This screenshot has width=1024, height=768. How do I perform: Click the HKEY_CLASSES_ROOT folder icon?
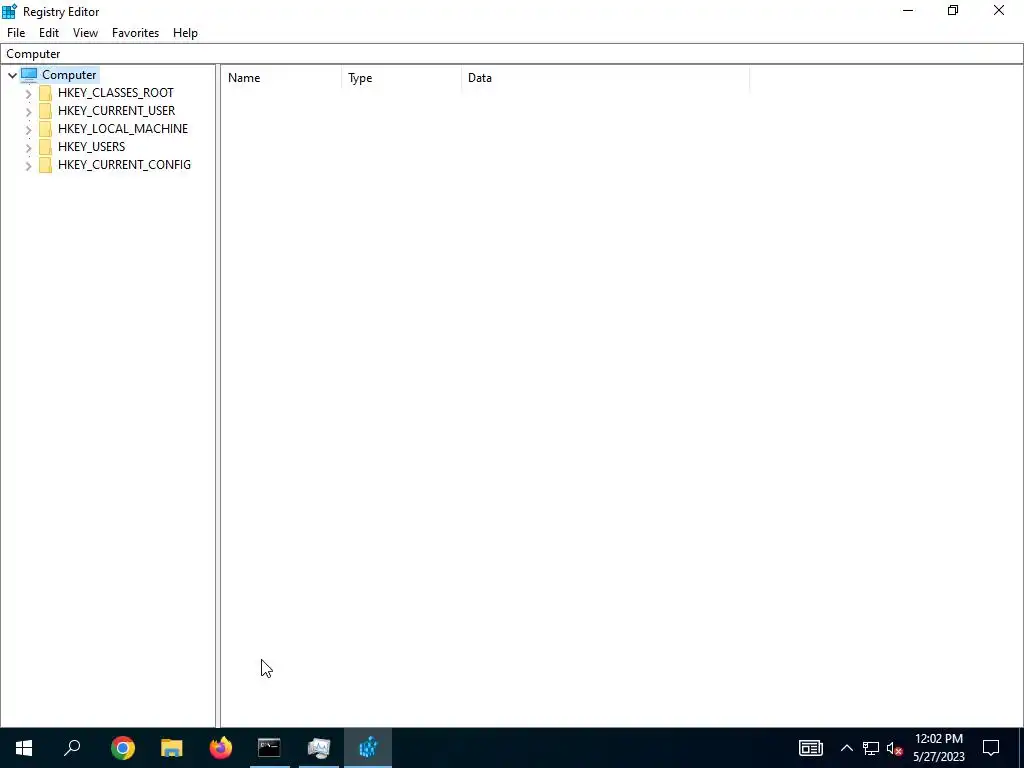click(45, 93)
